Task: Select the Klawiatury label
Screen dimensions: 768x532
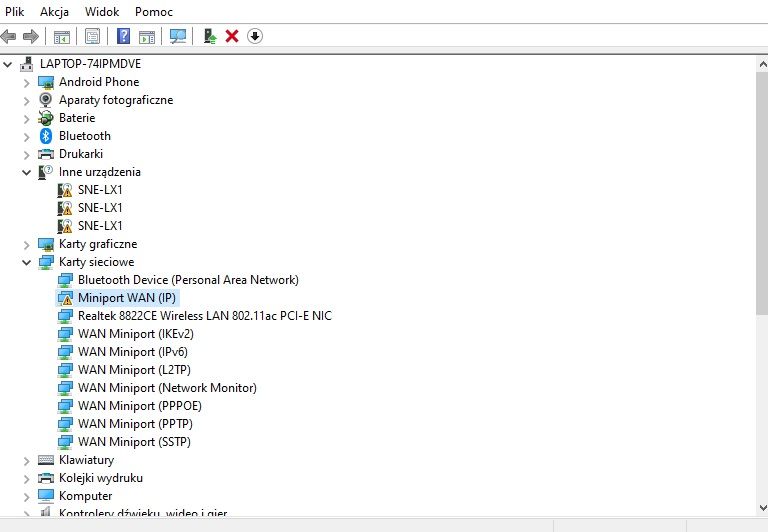Action: [x=86, y=460]
